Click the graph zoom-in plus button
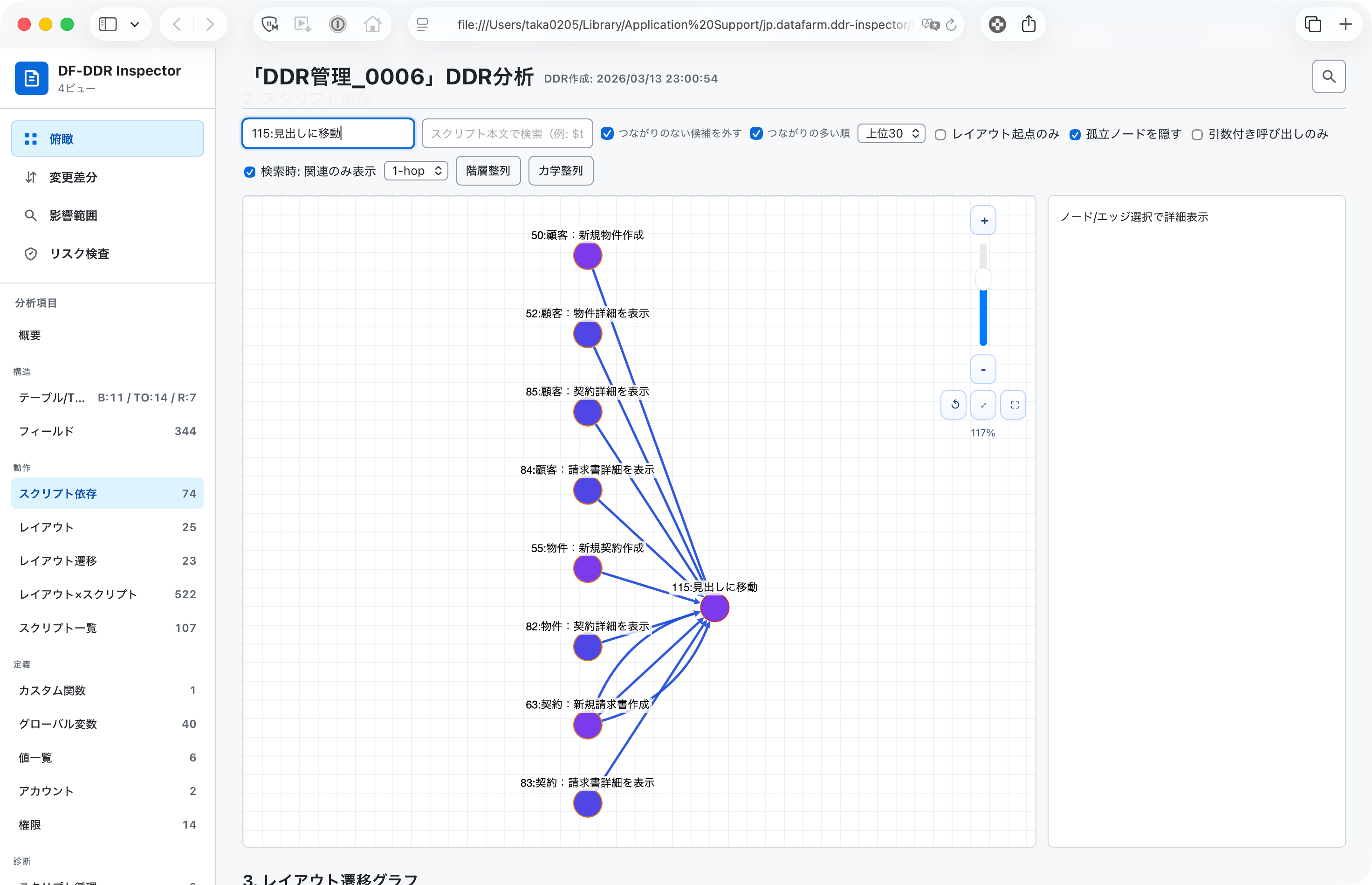 coord(983,221)
